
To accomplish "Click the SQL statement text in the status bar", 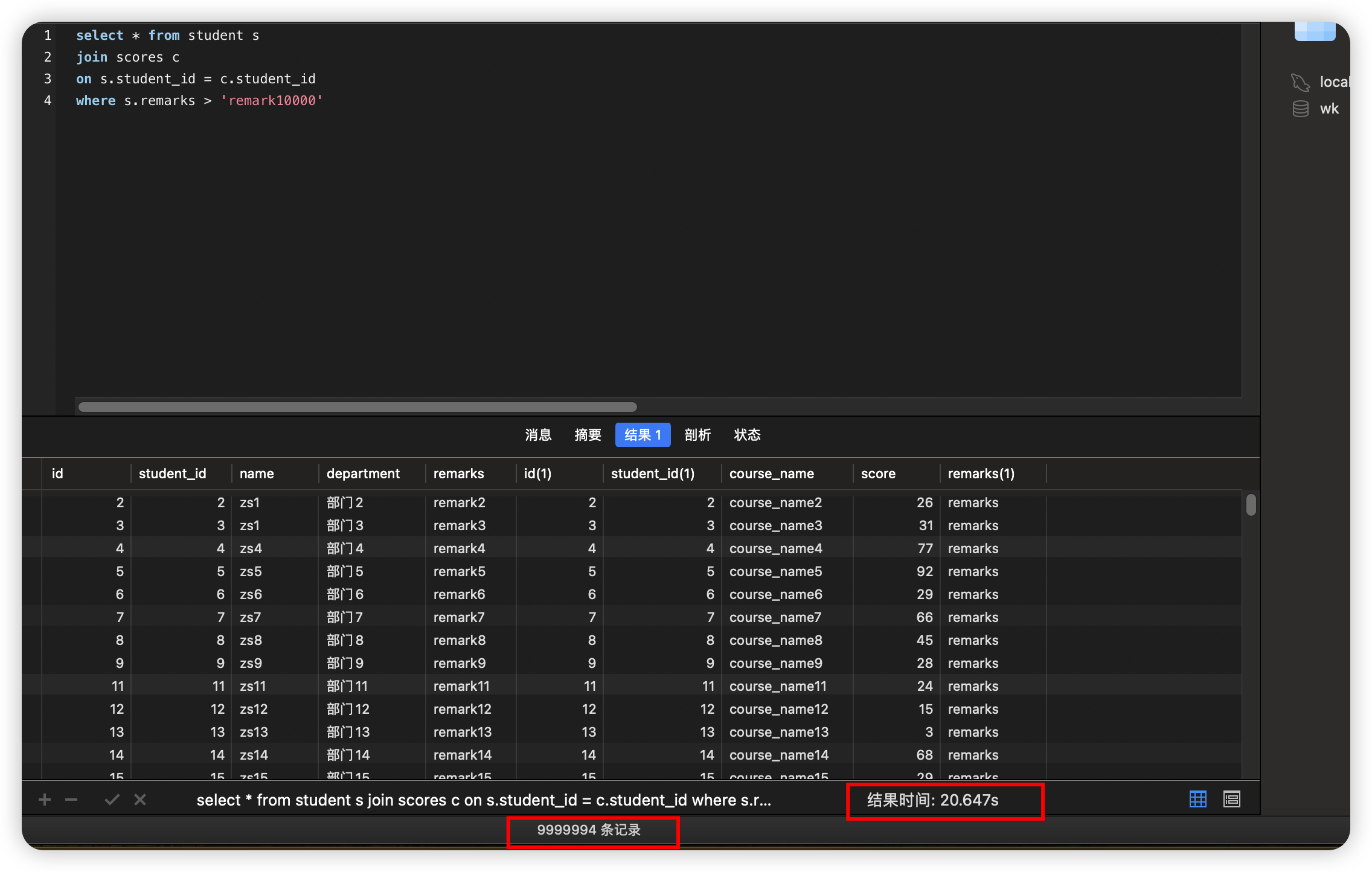I will click(484, 800).
